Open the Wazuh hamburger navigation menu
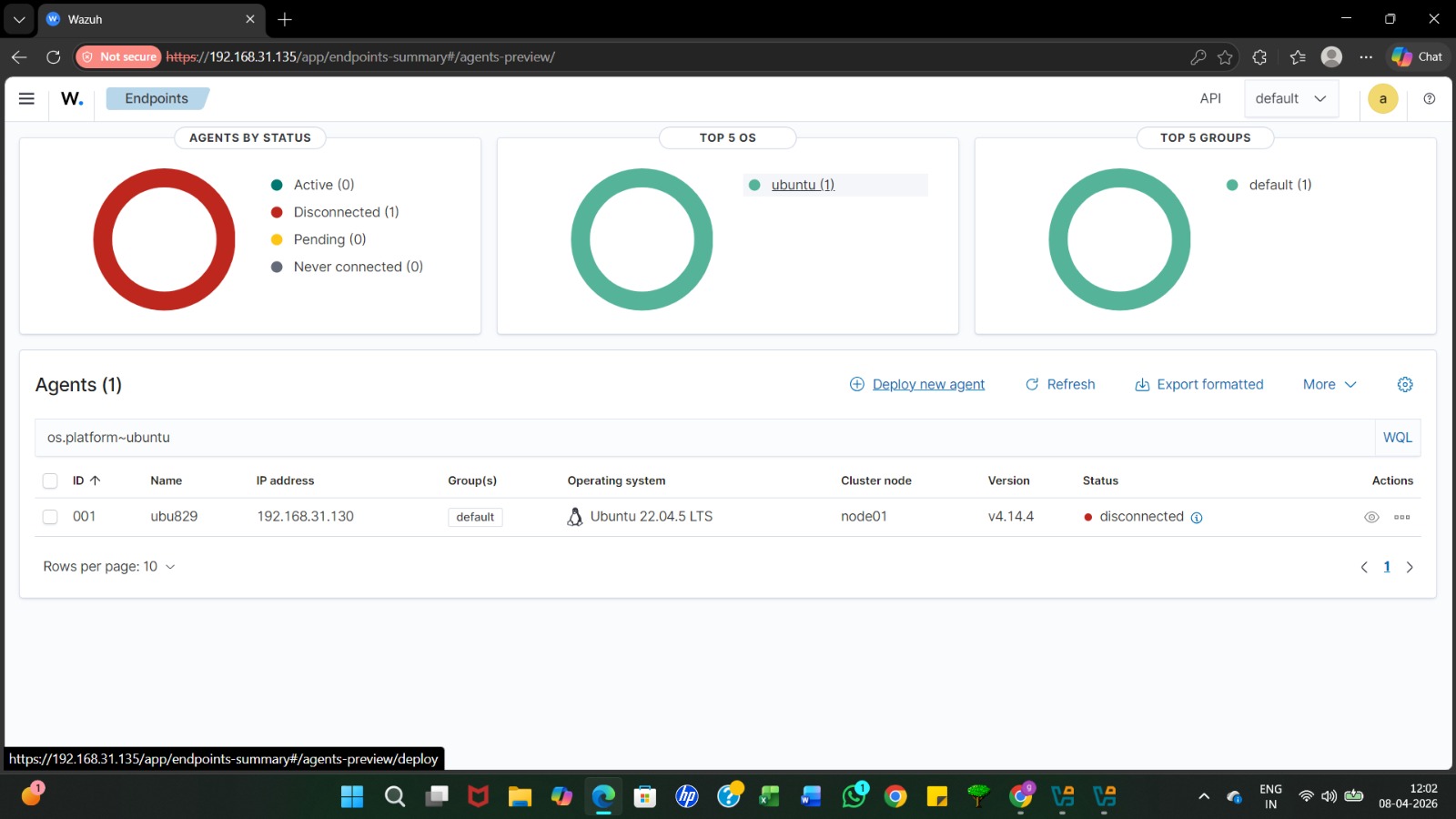The height and width of the screenshot is (819, 1456). (x=26, y=98)
